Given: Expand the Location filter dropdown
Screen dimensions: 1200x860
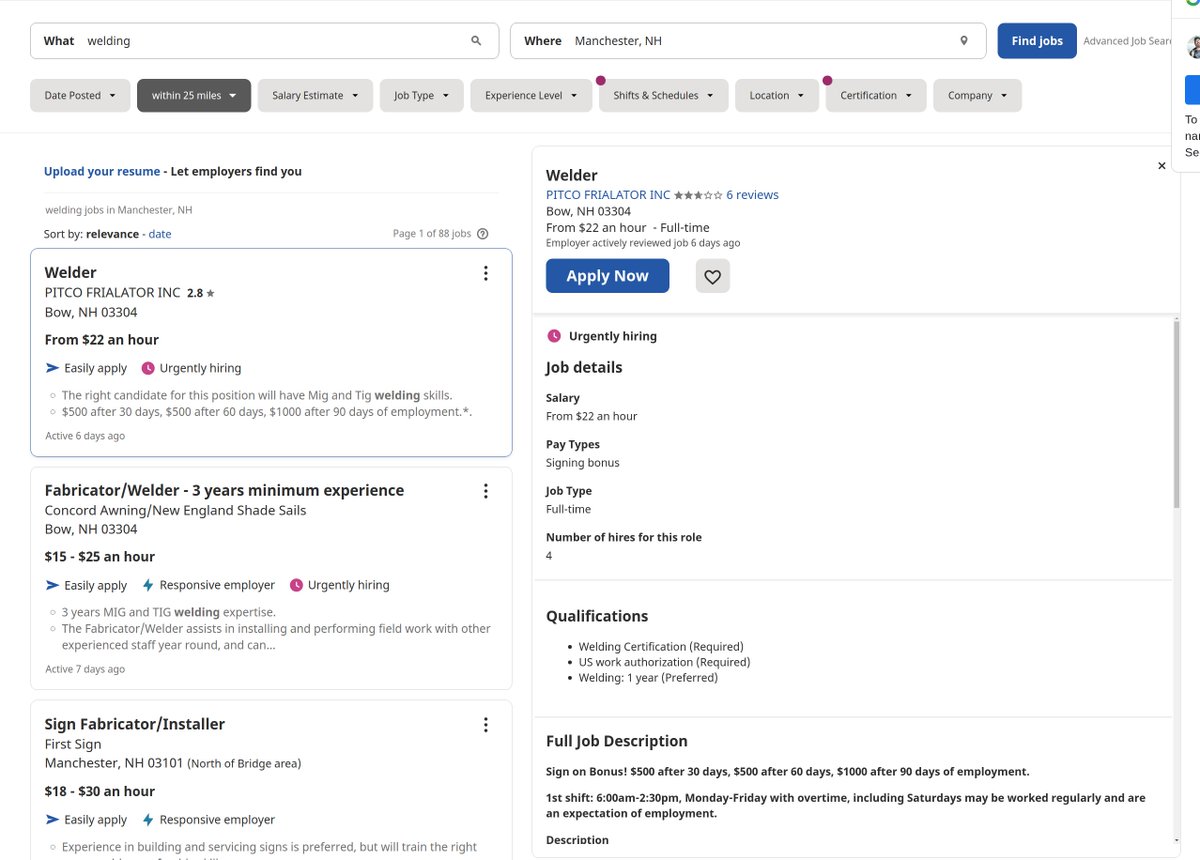Looking at the screenshot, I should [777, 96].
